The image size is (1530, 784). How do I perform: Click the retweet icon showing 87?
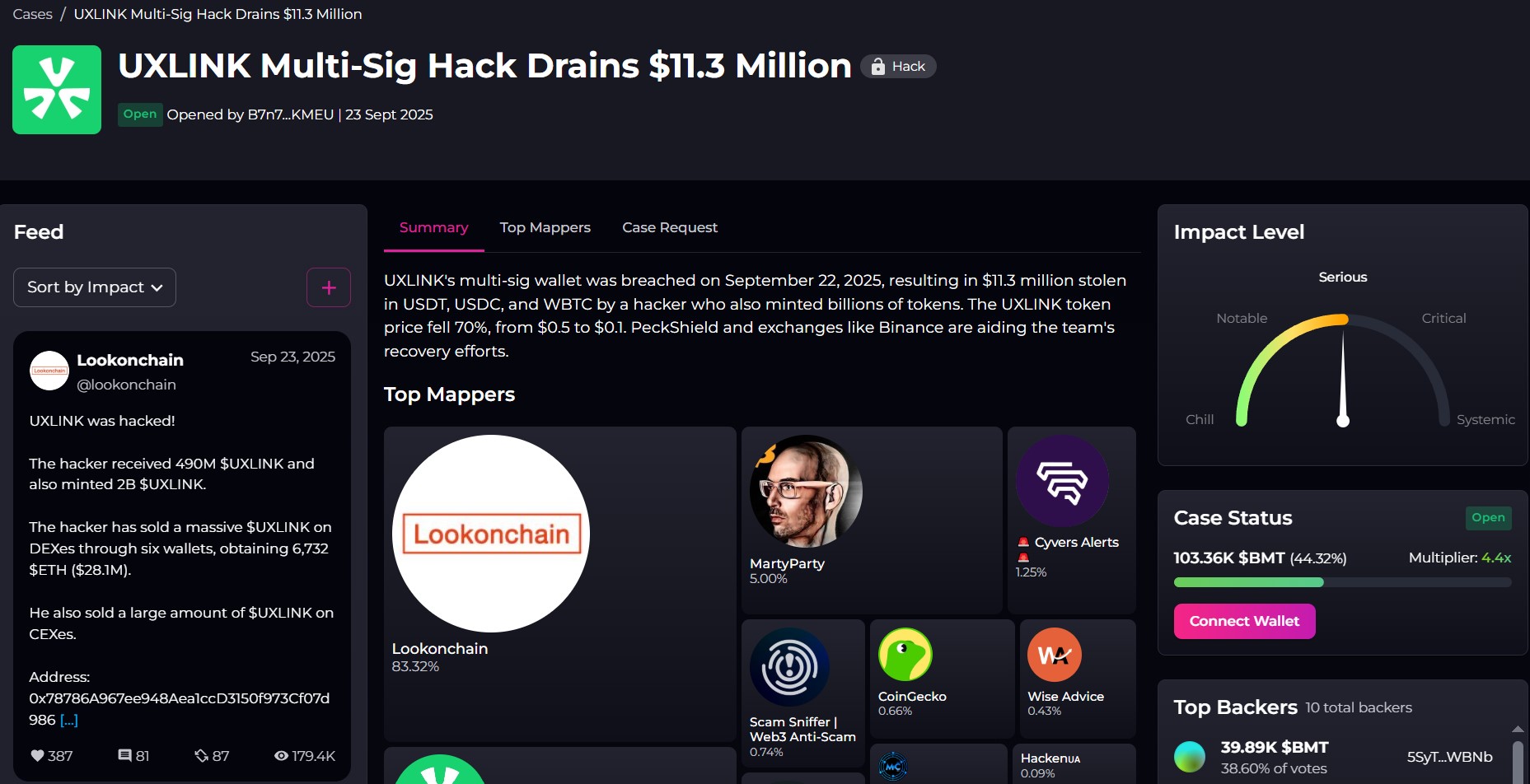[x=201, y=755]
